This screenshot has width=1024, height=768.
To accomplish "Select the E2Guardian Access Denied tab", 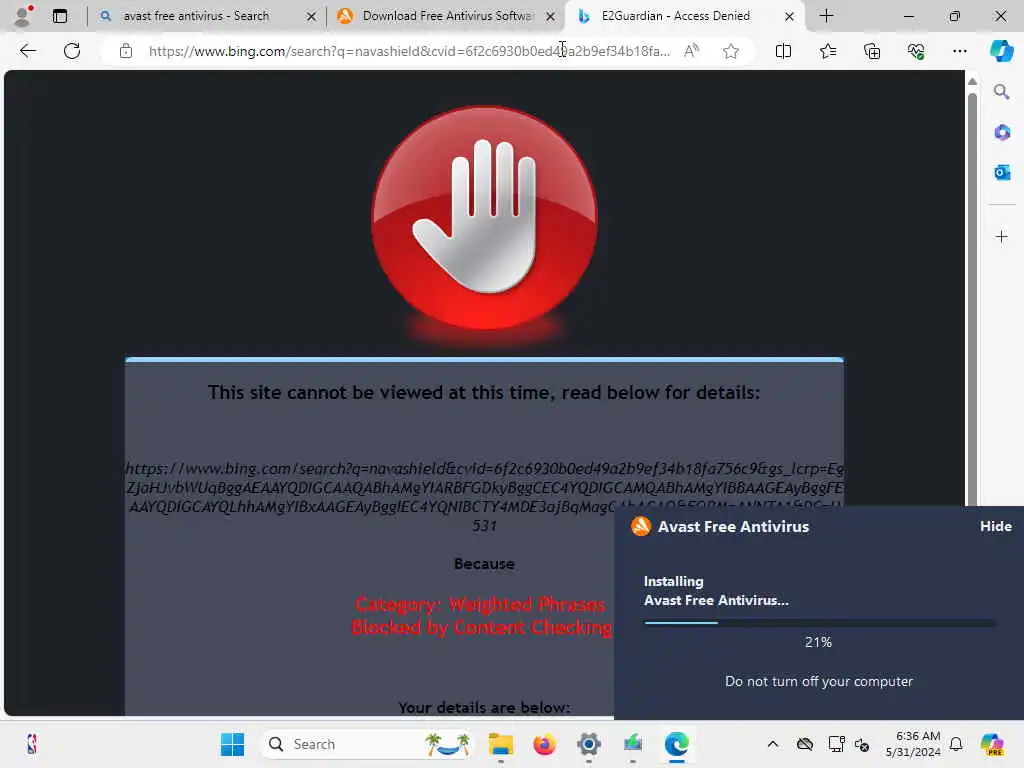I will tap(675, 16).
